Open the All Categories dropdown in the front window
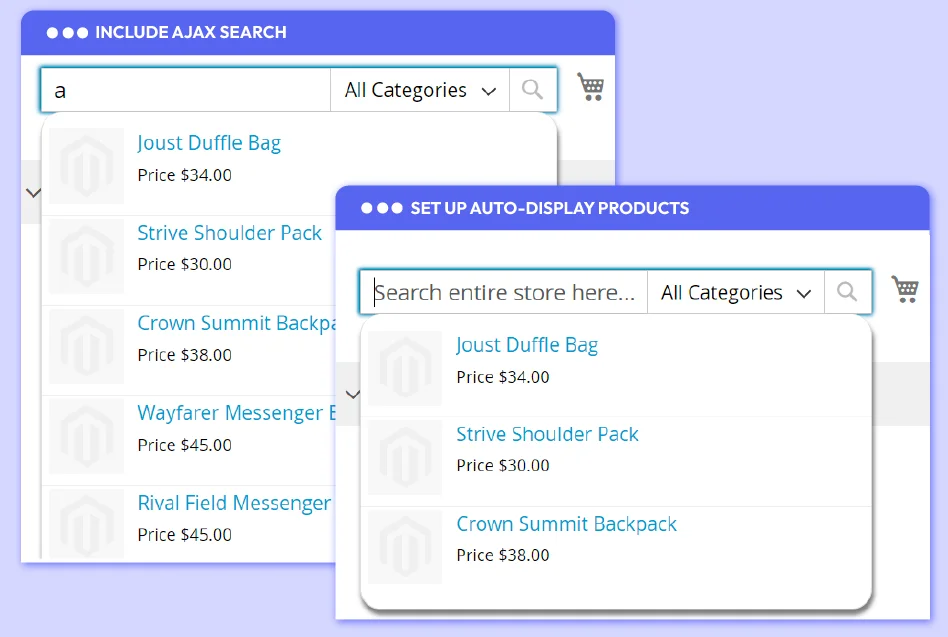Screen dimensions: 948x637 (736, 292)
